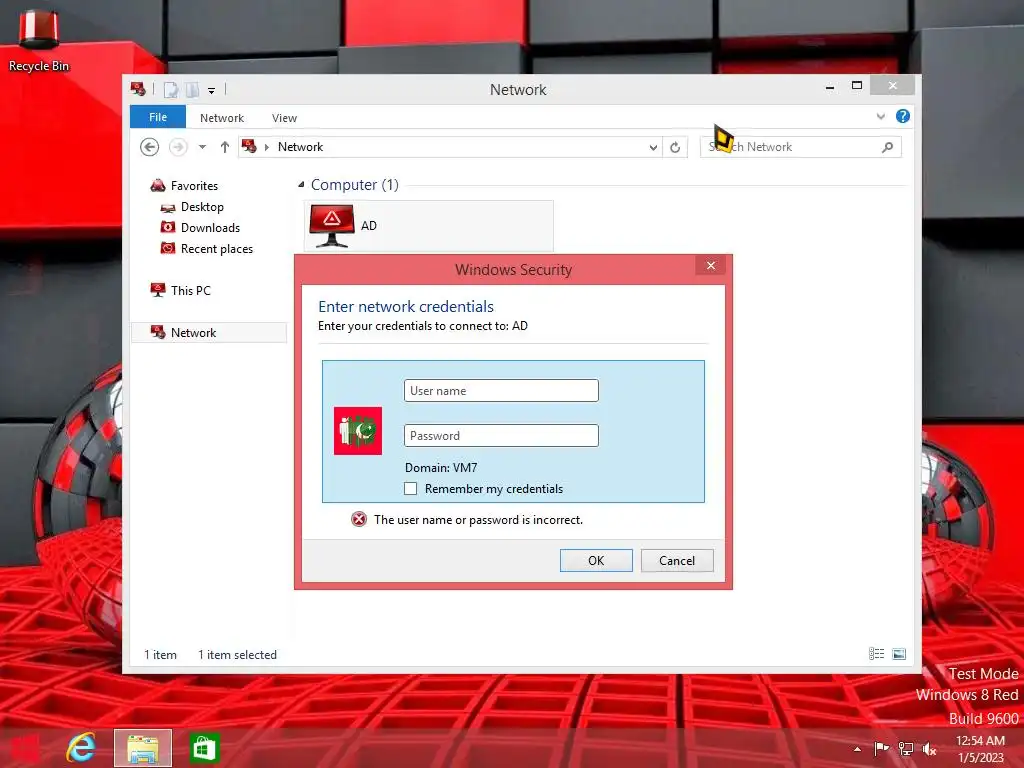1024x768 pixels.
Task: Select Network in navigation pane
Action: pos(209,332)
